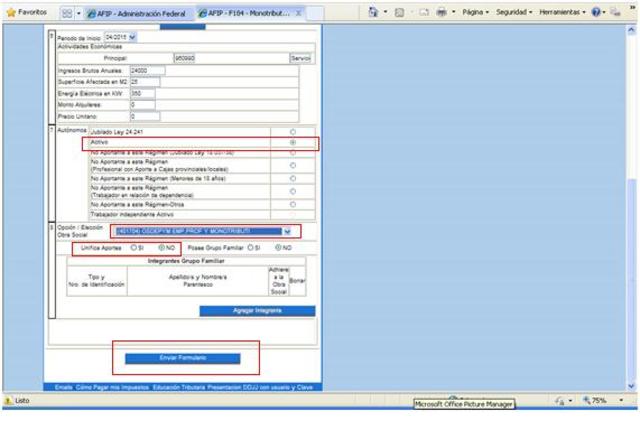The height and width of the screenshot is (430, 640).
Task: Select the Jubilado Ley 24.241 radio button
Action: [293, 132]
